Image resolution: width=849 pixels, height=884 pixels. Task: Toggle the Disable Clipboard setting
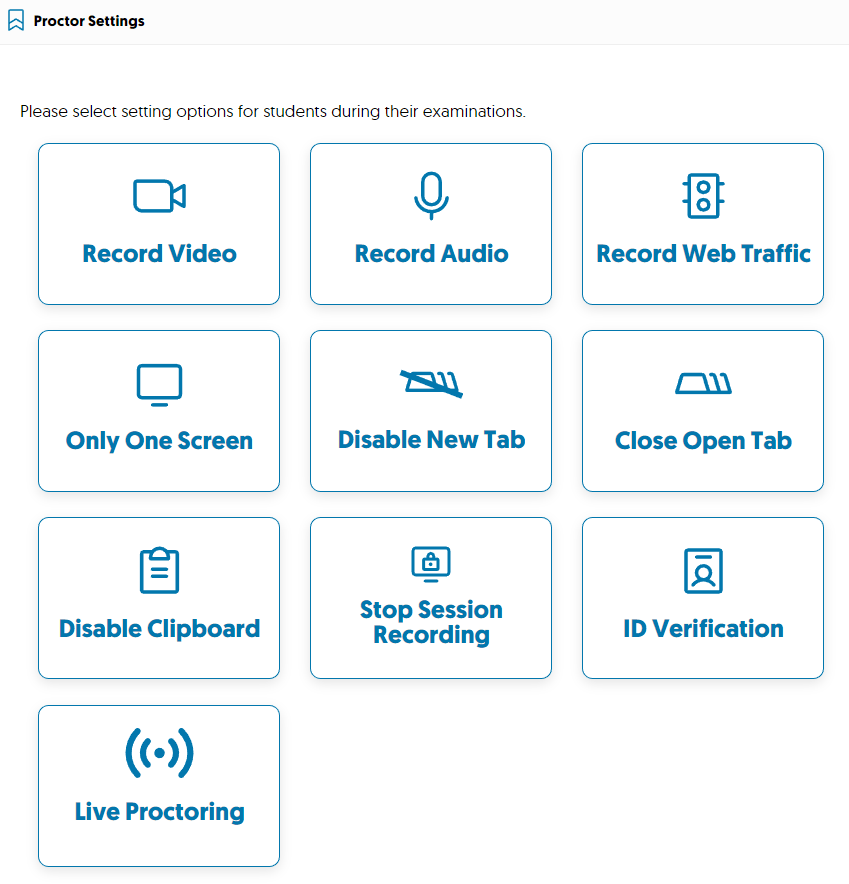pos(158,598)
